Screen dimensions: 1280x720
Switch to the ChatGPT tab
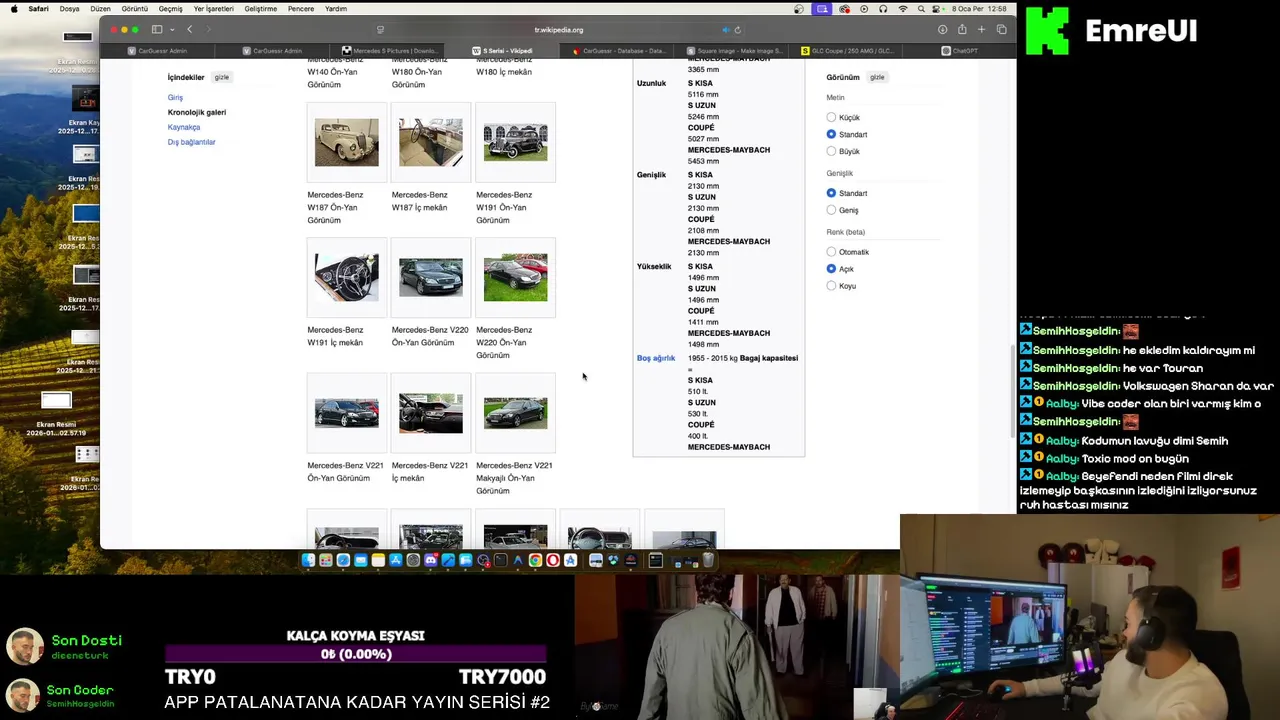[960, 50]
